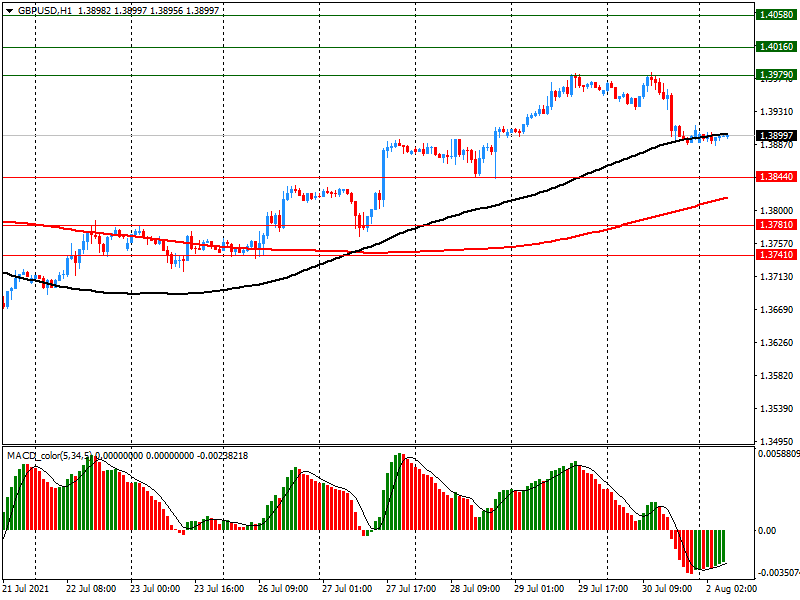Click the 1.36690 price scale value
This screenshot has height=600, width=800.
click(x=777, y=310)
